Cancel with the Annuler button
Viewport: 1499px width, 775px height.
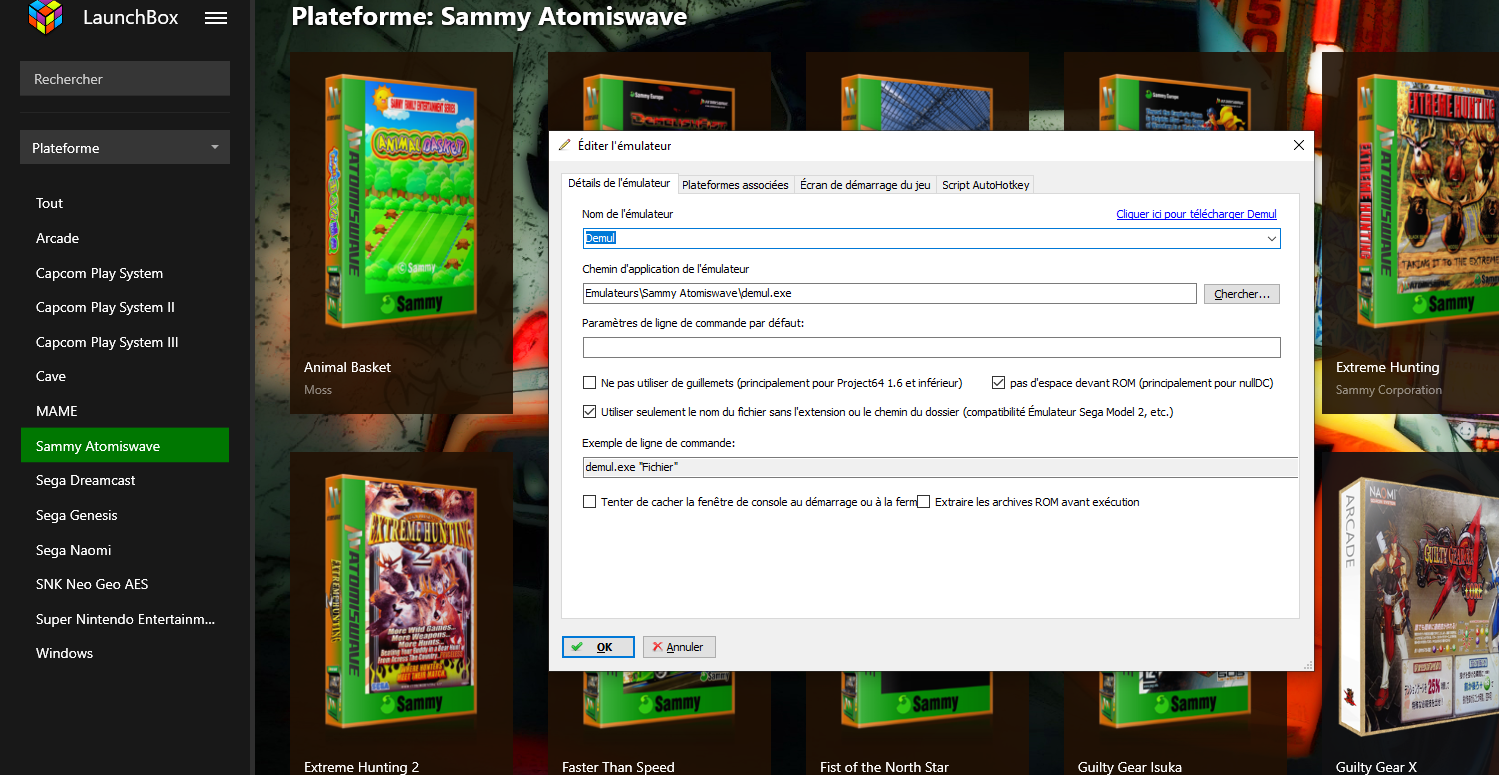click(x=679, y=647)
